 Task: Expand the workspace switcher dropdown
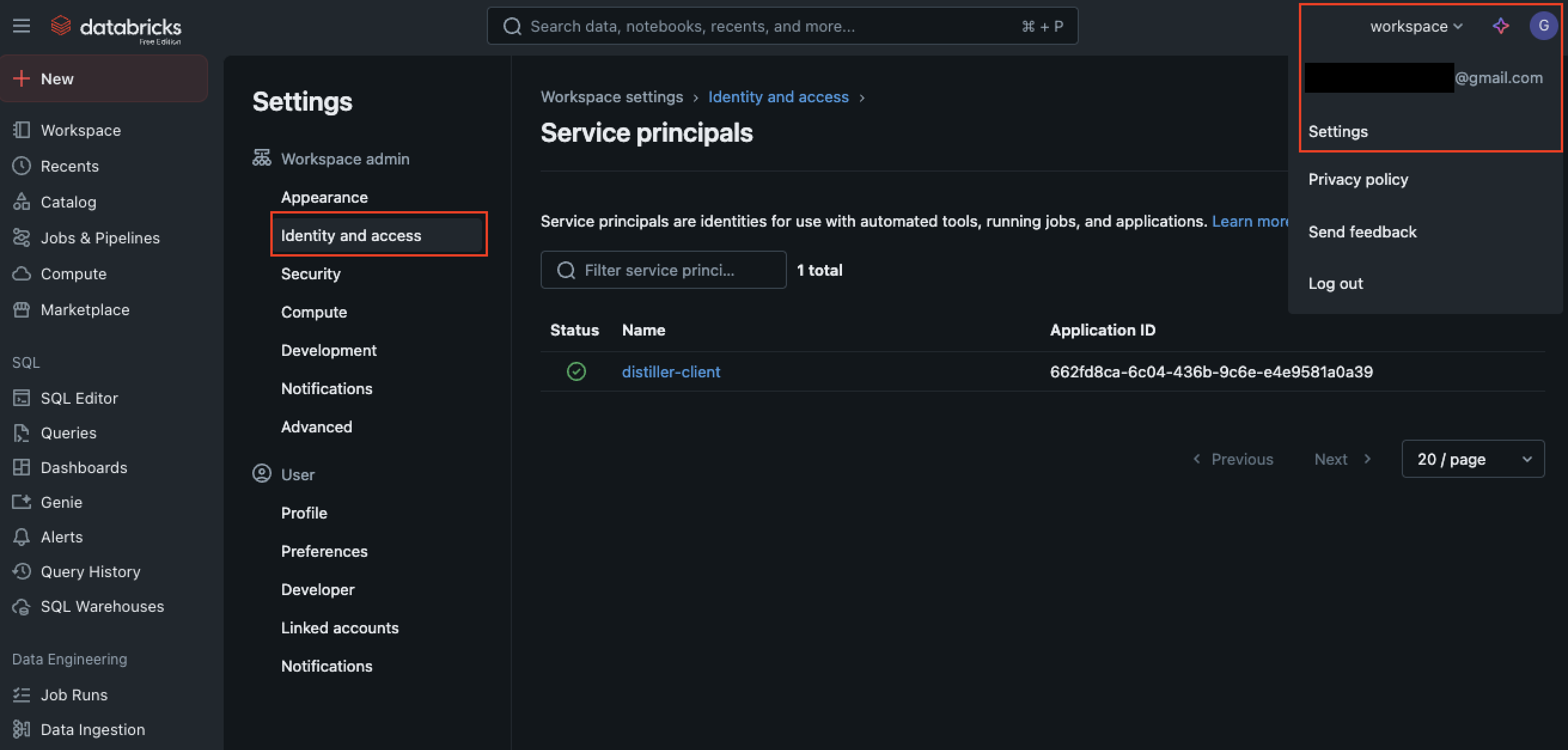1416,26
